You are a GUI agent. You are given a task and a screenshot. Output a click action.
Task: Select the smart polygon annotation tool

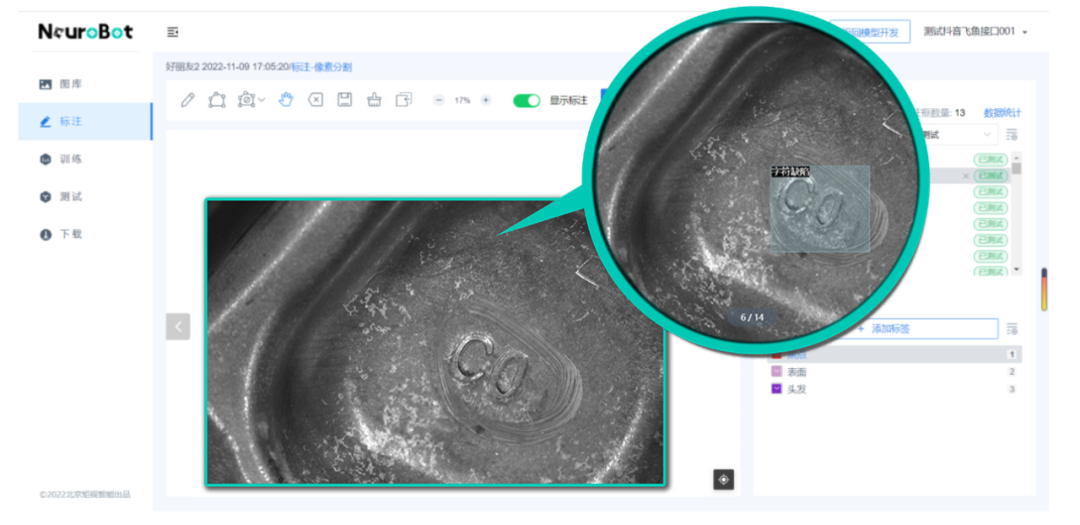(x=247, y=100)
